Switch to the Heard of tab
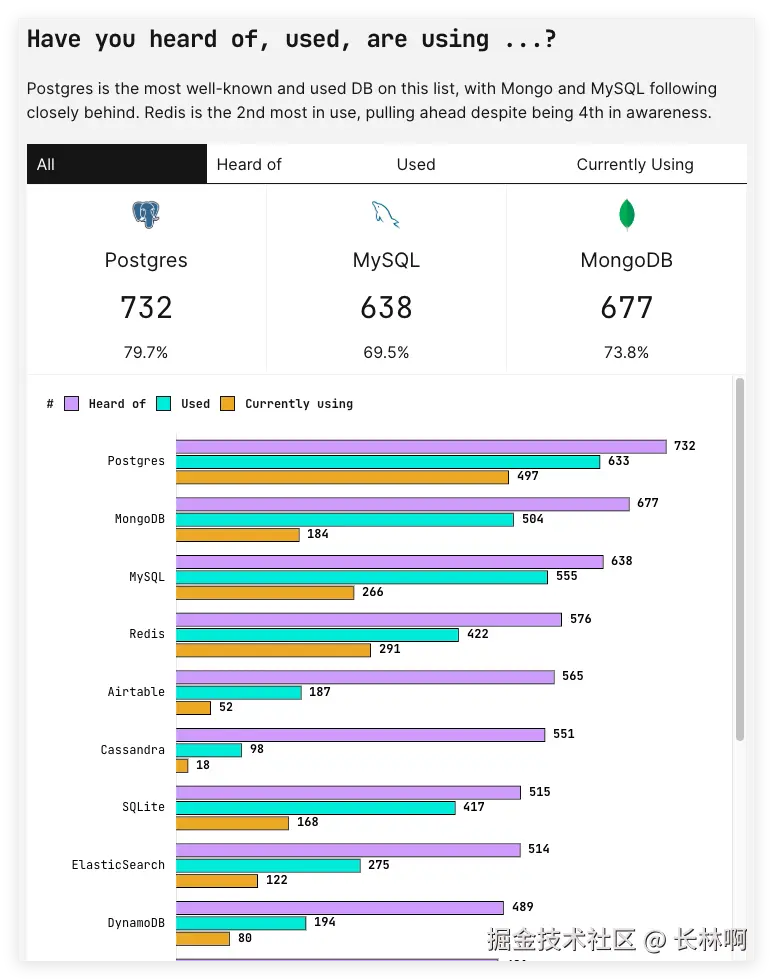This screenshot has height=979, width=773. (x=249, y=164)
